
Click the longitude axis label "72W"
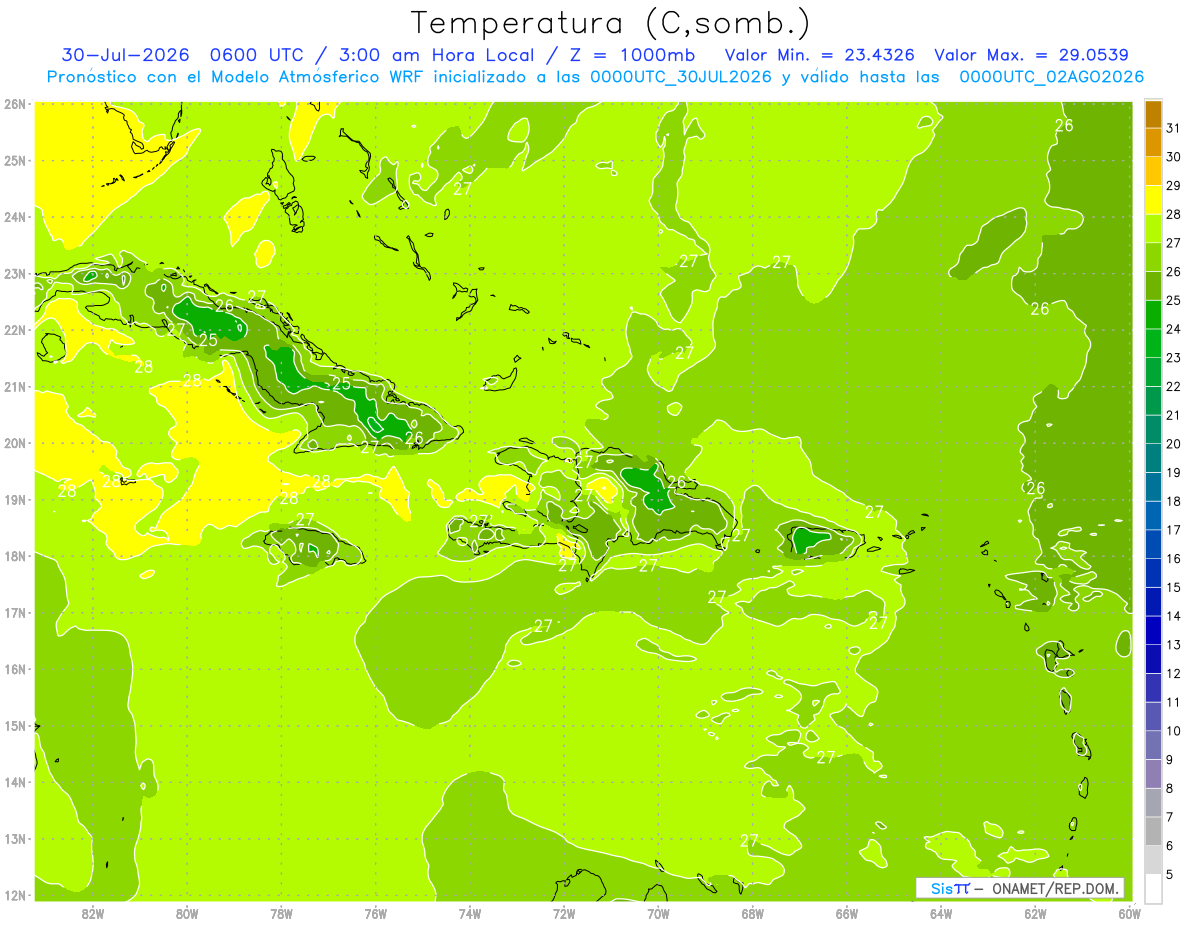564,913
